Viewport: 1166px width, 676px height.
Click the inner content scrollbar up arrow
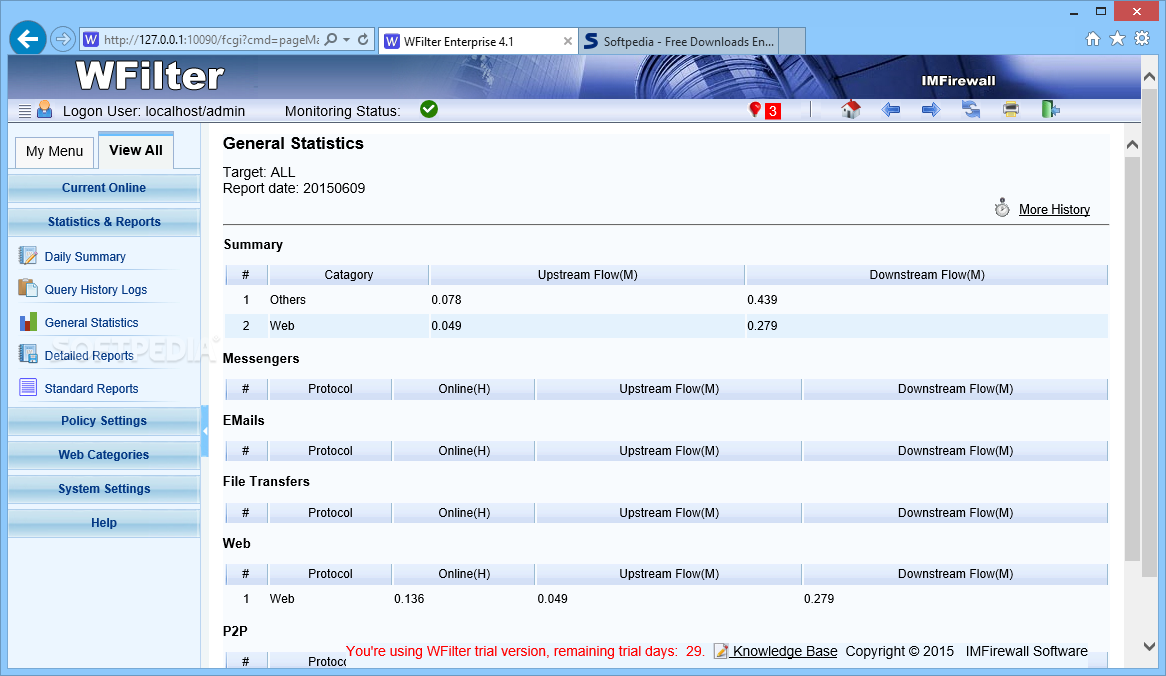click(x=1132, y=145)
